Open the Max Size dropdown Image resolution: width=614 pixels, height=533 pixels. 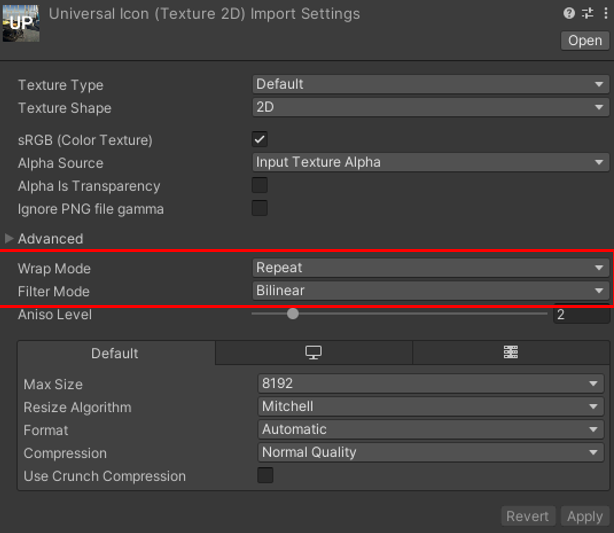point(432,384)
